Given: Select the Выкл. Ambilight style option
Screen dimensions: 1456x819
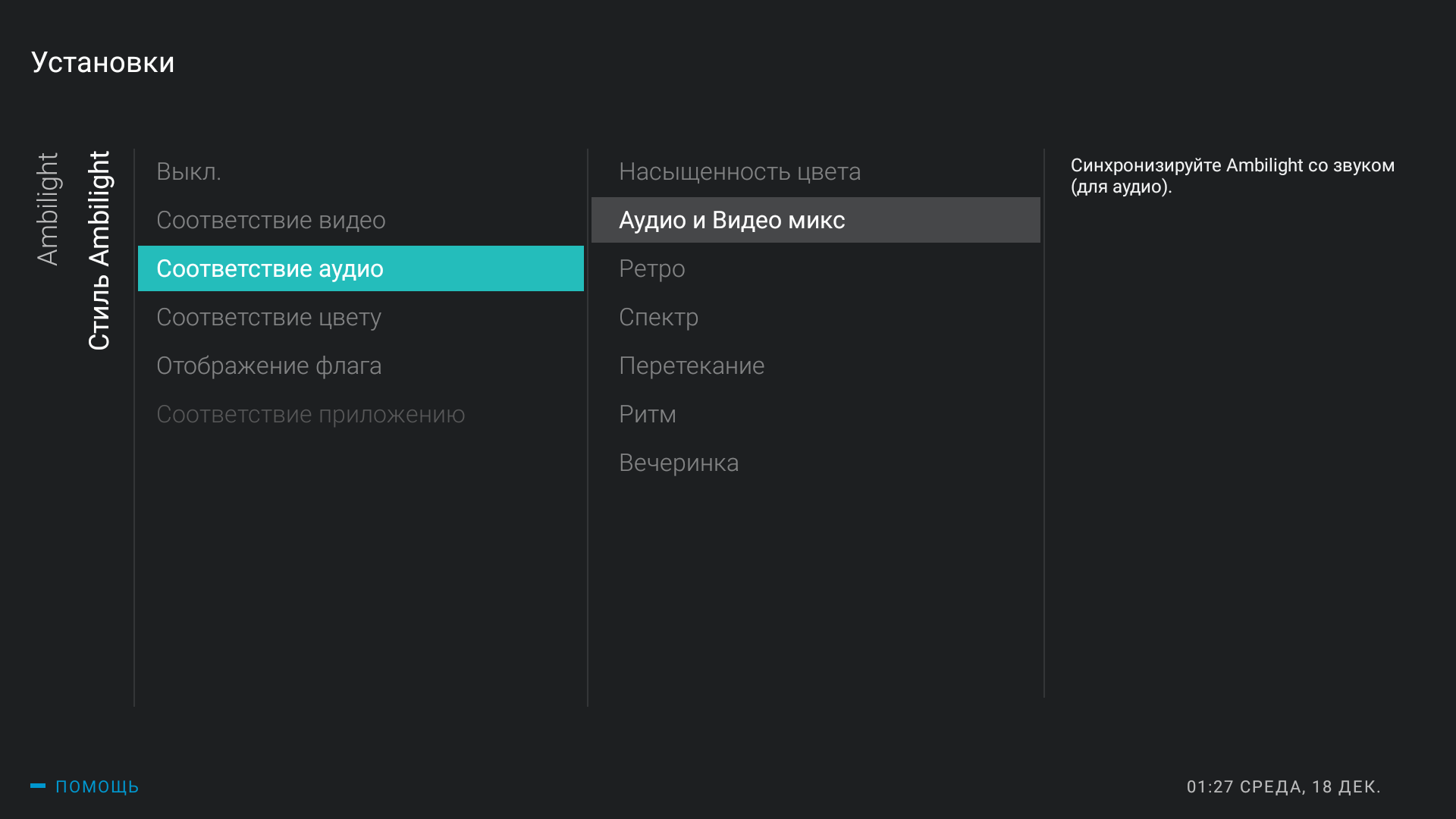Looking at the screenshot, I should [x=189, y=171].
